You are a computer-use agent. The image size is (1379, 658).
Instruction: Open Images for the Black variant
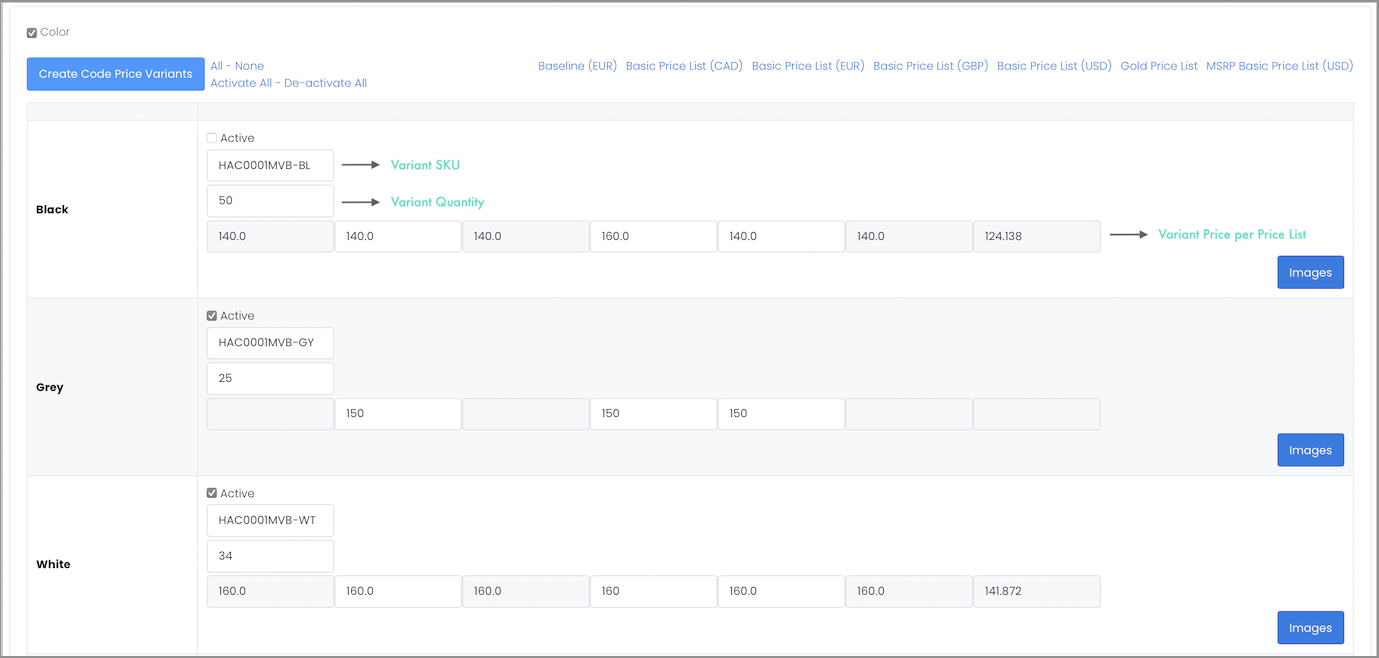pyautogui.click(x=1310, y=272)
